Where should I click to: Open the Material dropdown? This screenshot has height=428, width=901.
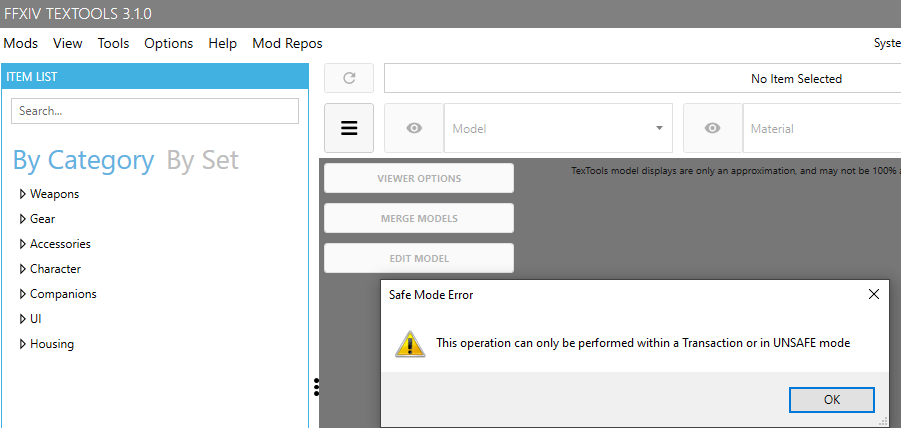(x=822, y=128)
